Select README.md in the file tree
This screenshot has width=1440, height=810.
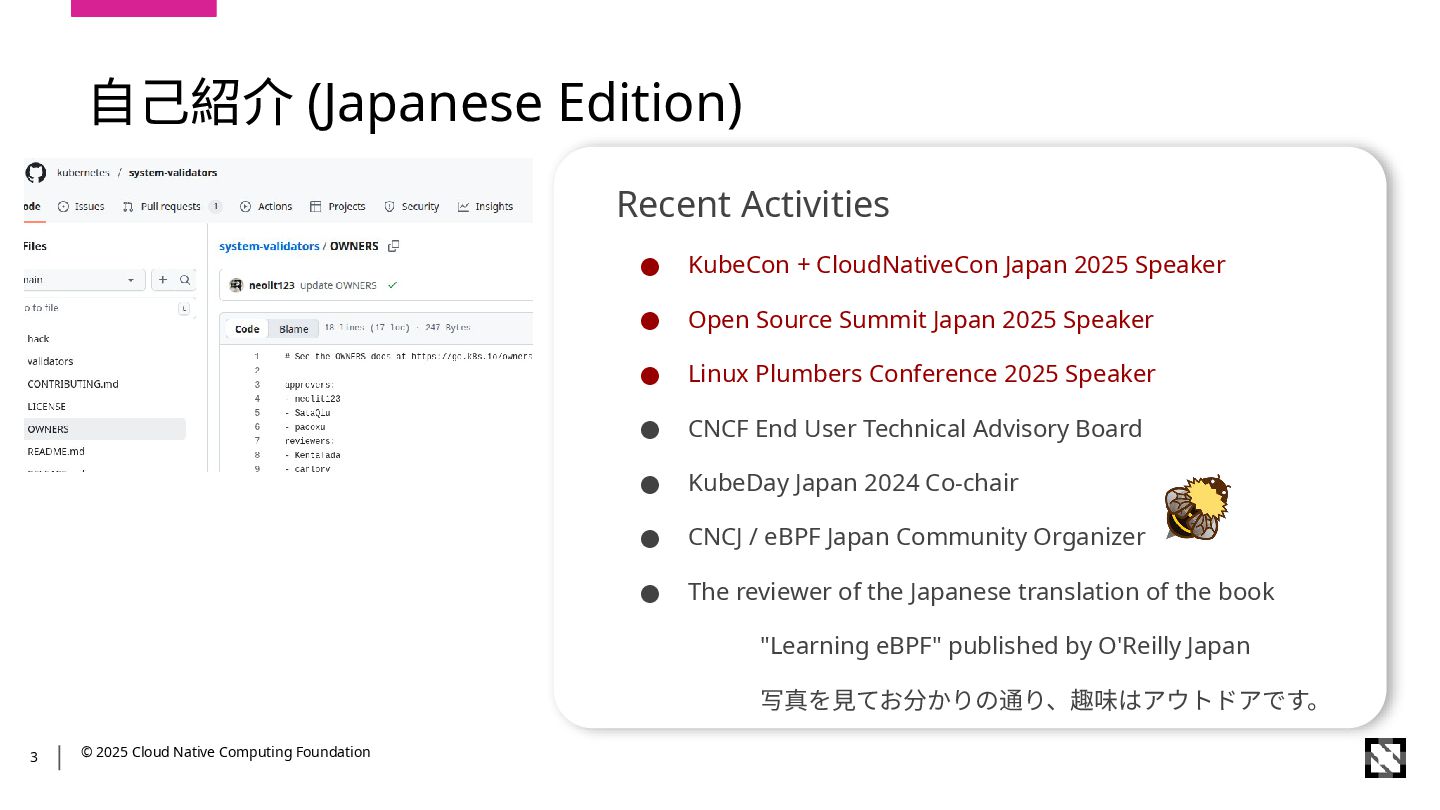(x=56, y=452)
